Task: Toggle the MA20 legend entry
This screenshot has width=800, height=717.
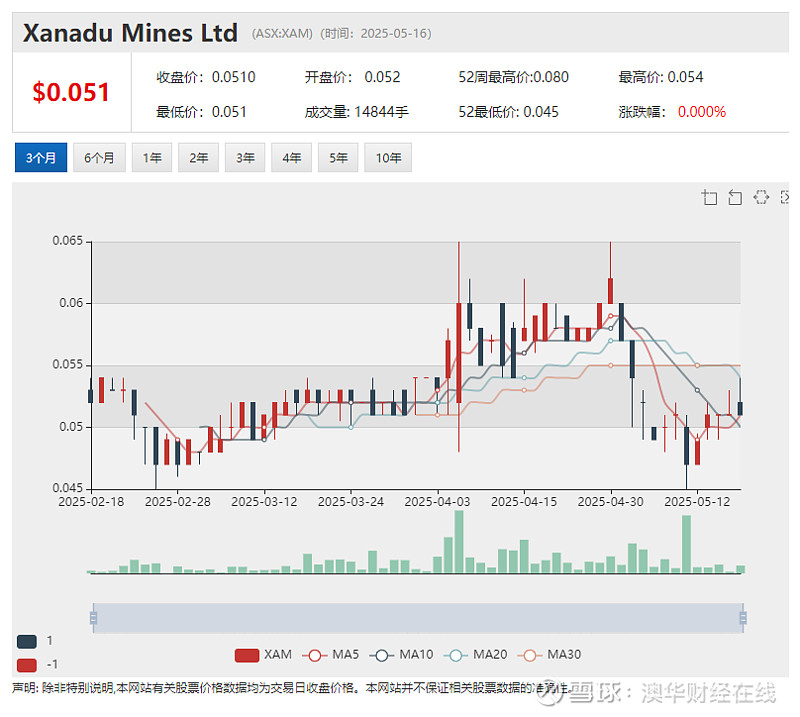Action: [x=476, y=655]
